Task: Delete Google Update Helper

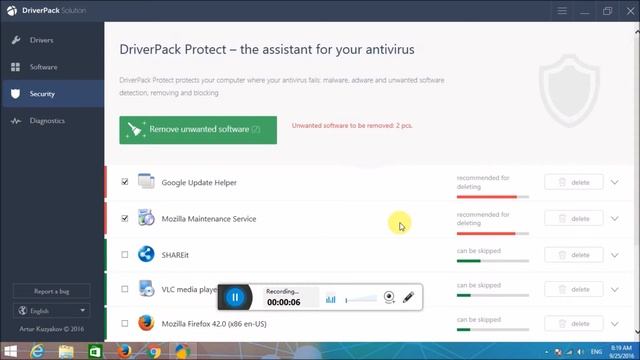Action: pos(573,182)
